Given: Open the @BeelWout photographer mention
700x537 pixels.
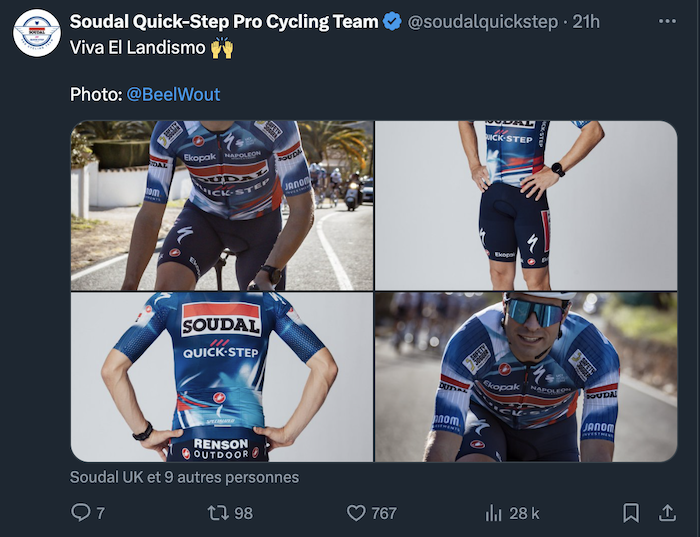Looking at the screenshot, I should click(x=173, y=94).
